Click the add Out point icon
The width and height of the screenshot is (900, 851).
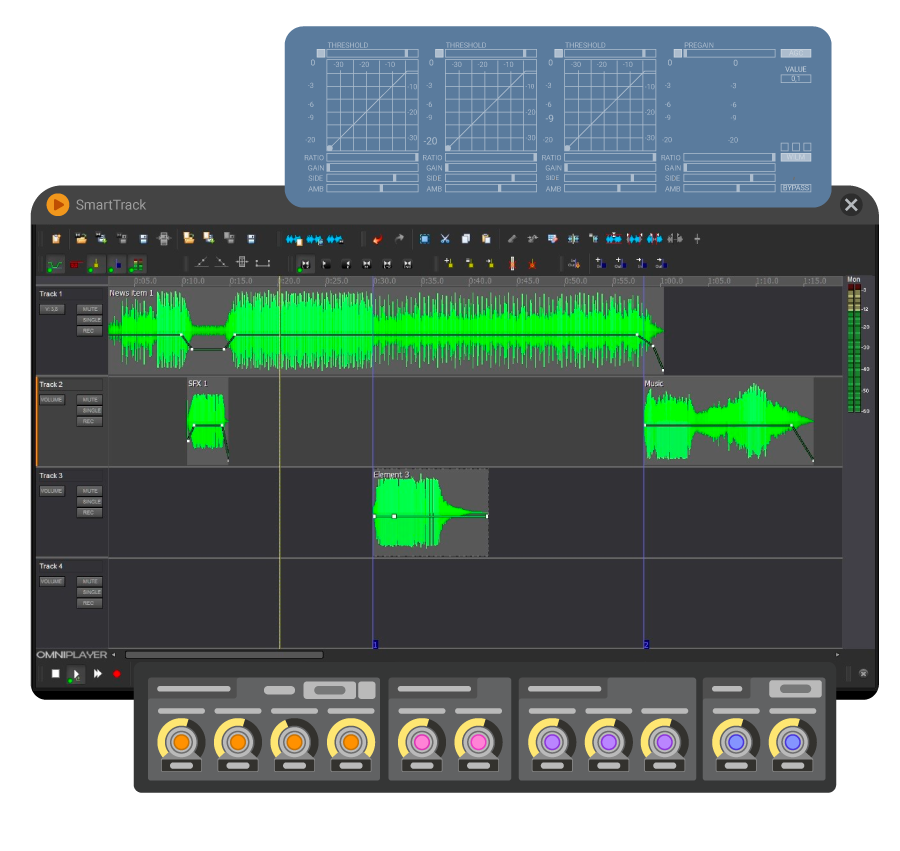[x=620, y=263]
